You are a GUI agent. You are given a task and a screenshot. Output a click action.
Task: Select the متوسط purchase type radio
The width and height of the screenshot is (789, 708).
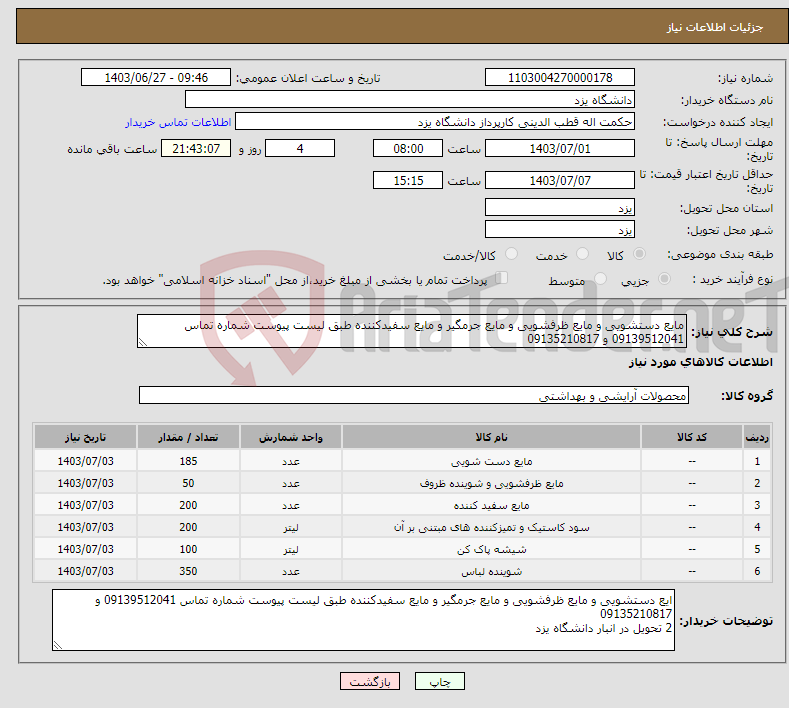coord(600,278)
